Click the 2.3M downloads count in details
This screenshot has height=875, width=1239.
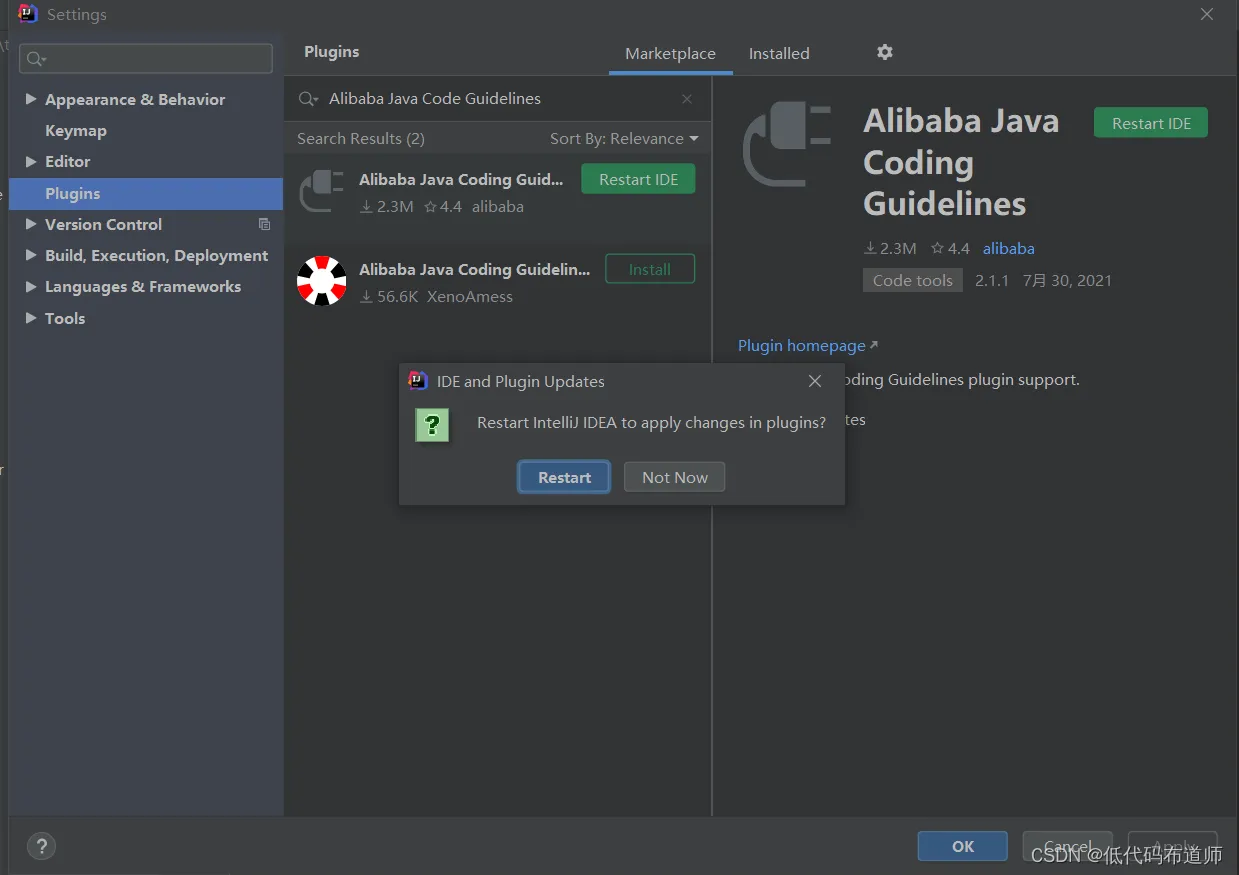pos(890,248)
